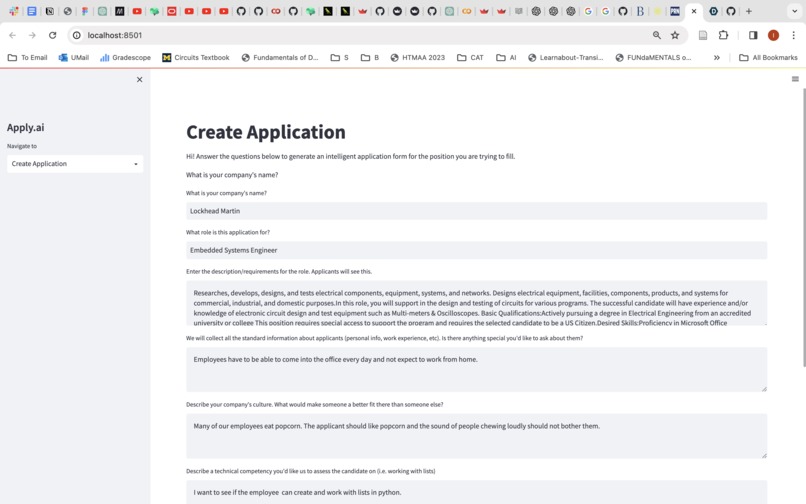Bookmark this page with the star
Viewport: 806px width, 504px height.
tap(675, 35)
